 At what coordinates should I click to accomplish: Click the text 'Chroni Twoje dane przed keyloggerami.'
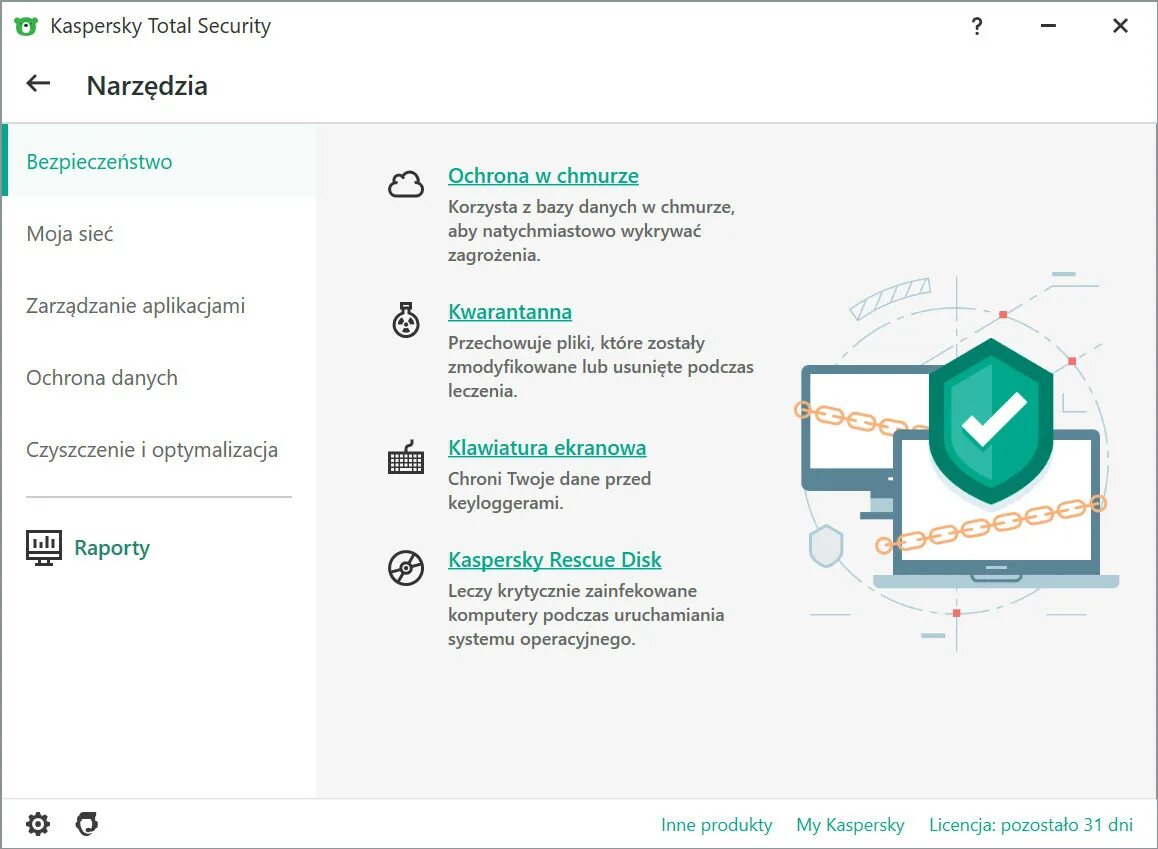549,491
